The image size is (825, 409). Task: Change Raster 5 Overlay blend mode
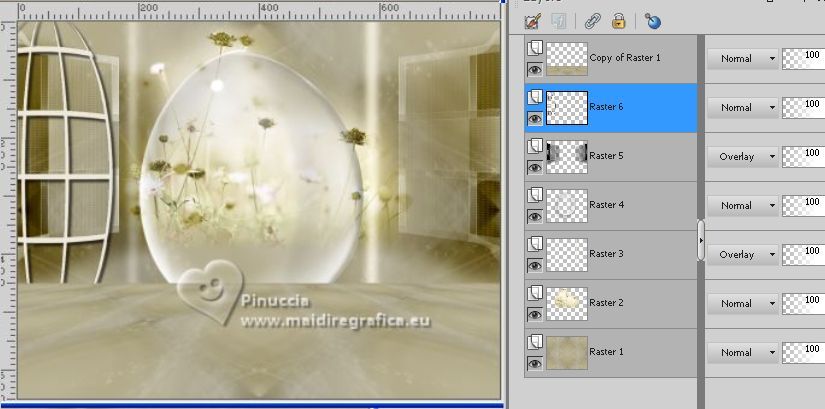[x=742, y=156]
